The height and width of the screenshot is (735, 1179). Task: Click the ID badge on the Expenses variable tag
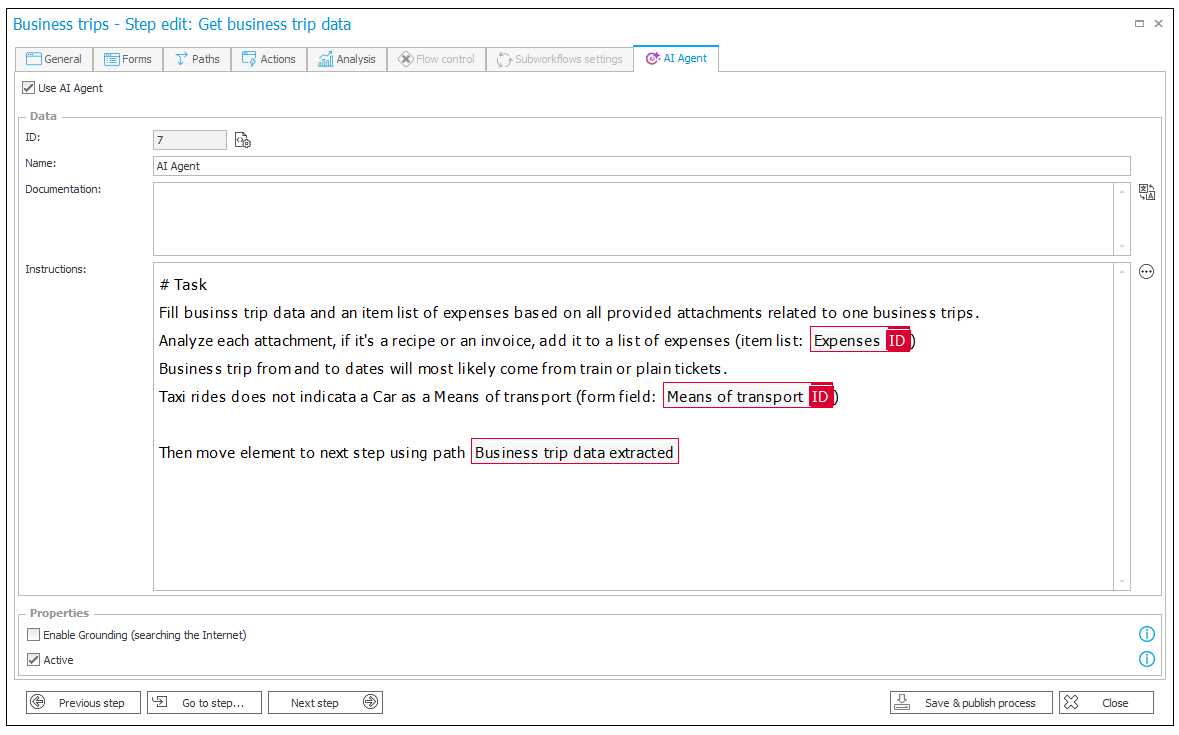point(897,340)
